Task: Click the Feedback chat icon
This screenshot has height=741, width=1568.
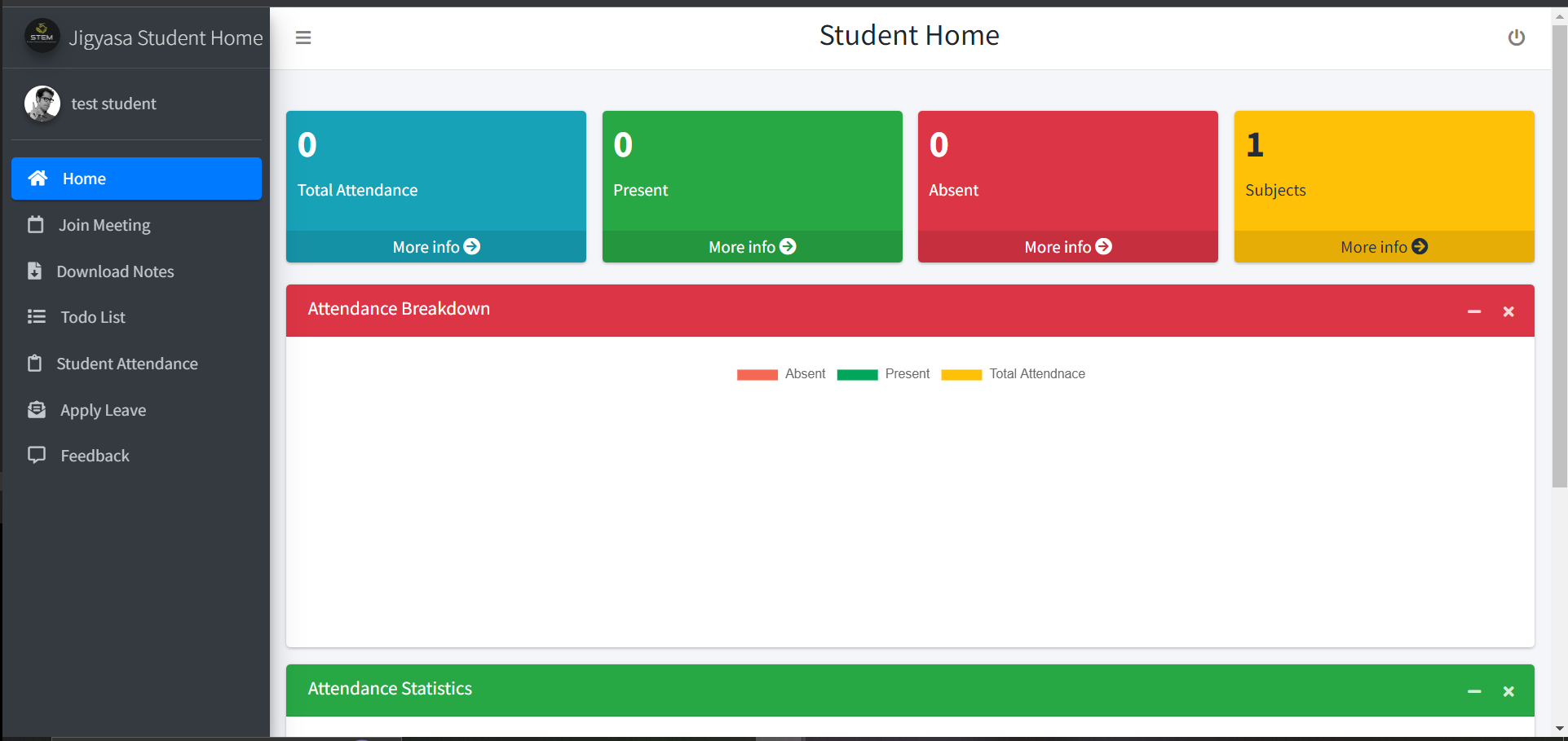Action: tap(36, 455)
